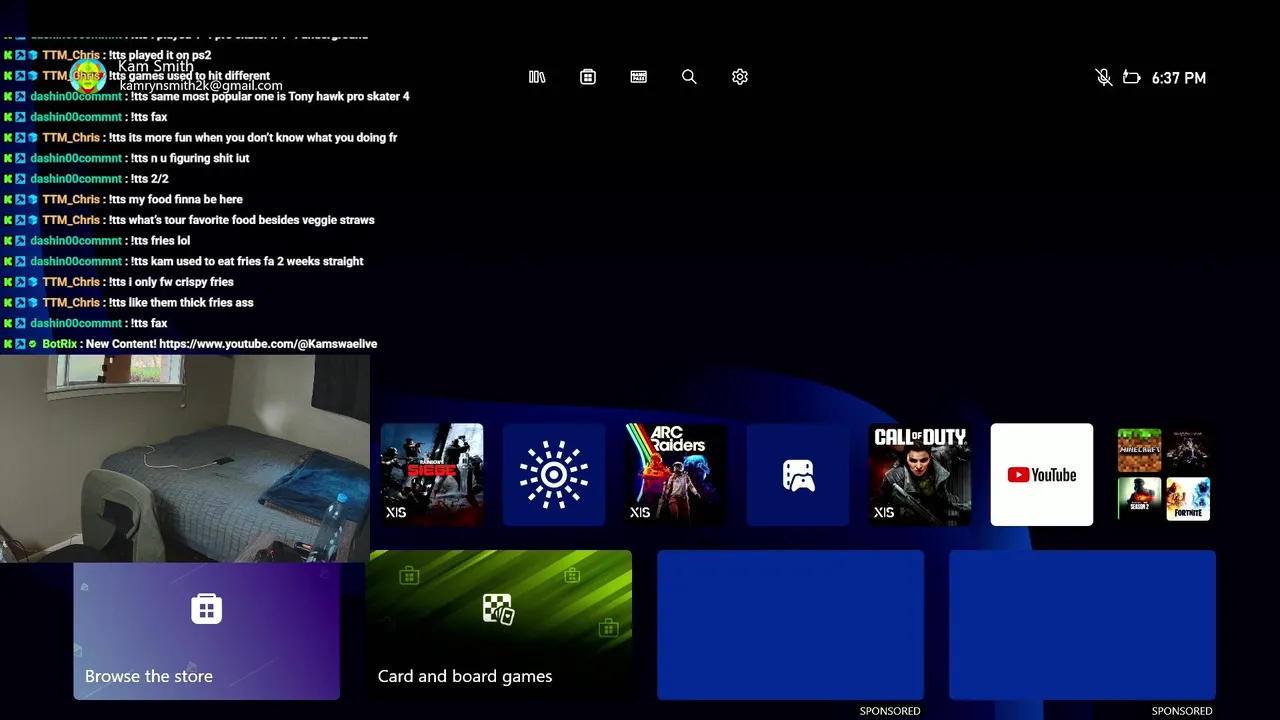This screenshot has width=1280, height=720.
Task: Click the cards icon on Card and board games
Action: [498, 608]
